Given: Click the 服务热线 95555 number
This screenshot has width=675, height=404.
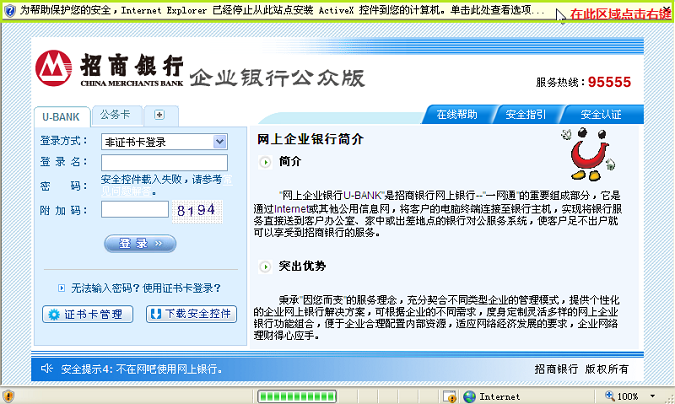Looking at the screenshot, I should click(x=609, y=82).
